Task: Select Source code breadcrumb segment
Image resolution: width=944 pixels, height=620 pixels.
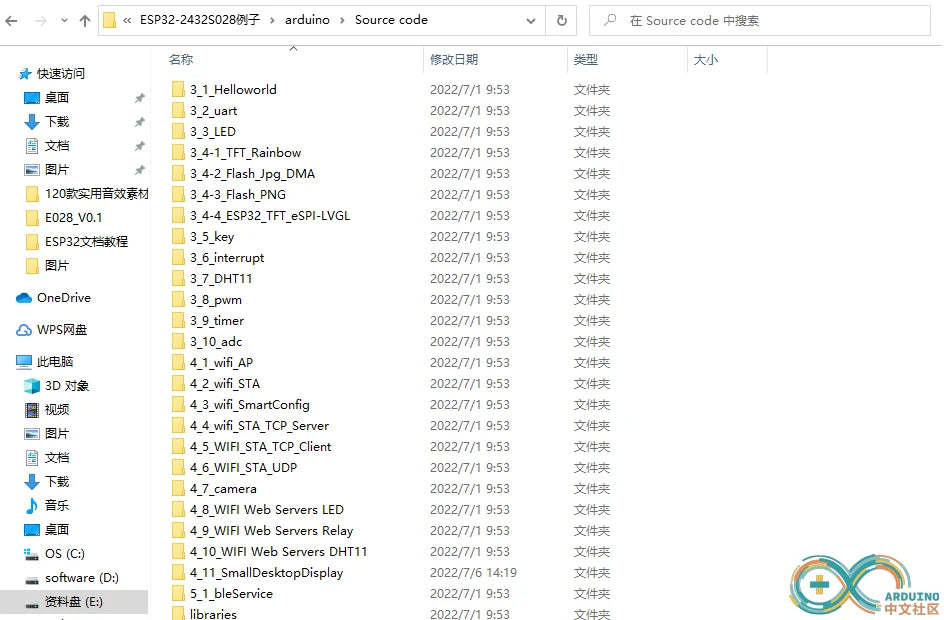Action: pyautogui.click(x=391, y=20)
